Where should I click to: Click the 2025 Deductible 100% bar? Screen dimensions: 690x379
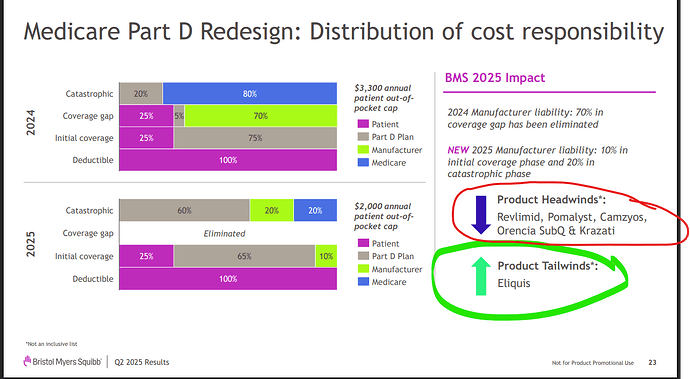(x=228, y=279)
